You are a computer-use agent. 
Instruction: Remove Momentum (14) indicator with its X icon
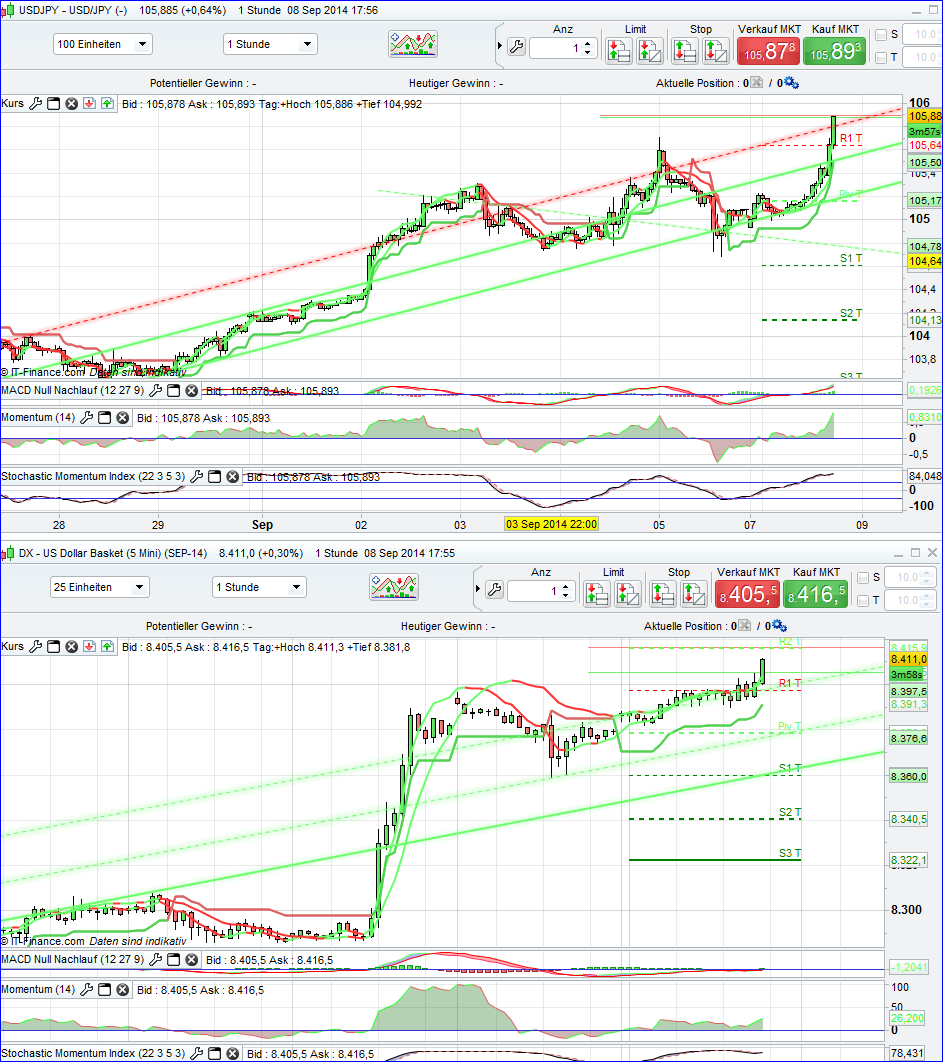coord(123,417)
